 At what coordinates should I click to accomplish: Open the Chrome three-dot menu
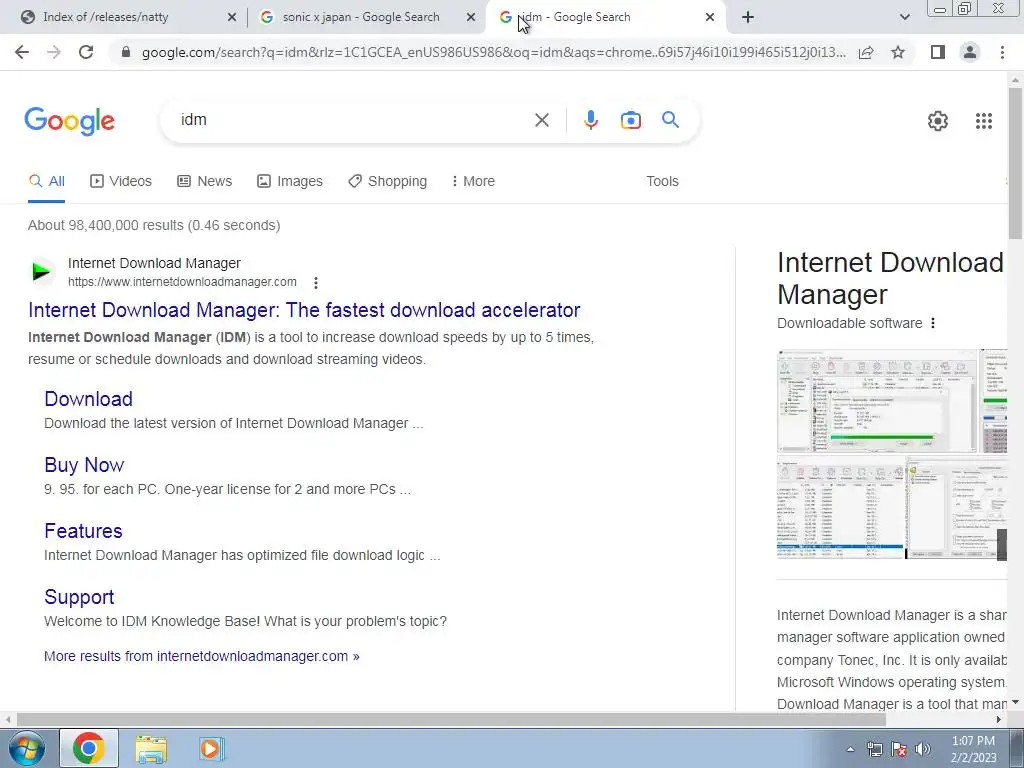point(1002,52)
